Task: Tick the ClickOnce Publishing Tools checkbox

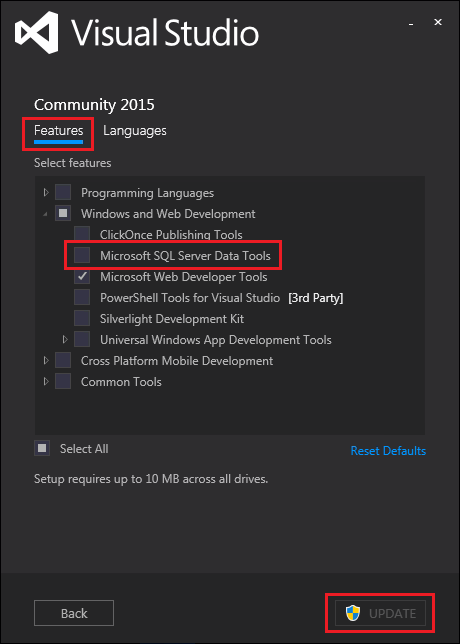Action: pos(82,235)
